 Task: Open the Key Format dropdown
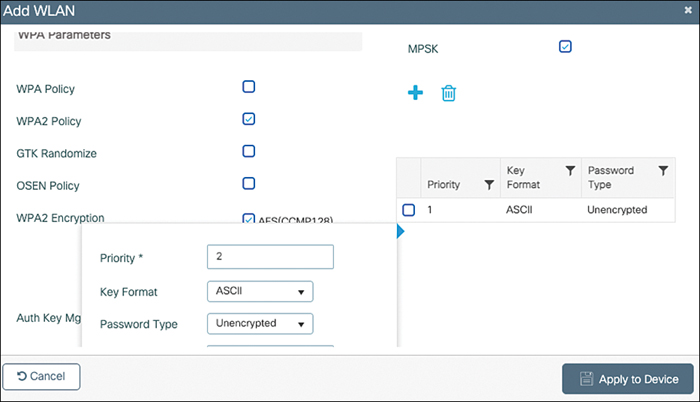coord(260,292)
